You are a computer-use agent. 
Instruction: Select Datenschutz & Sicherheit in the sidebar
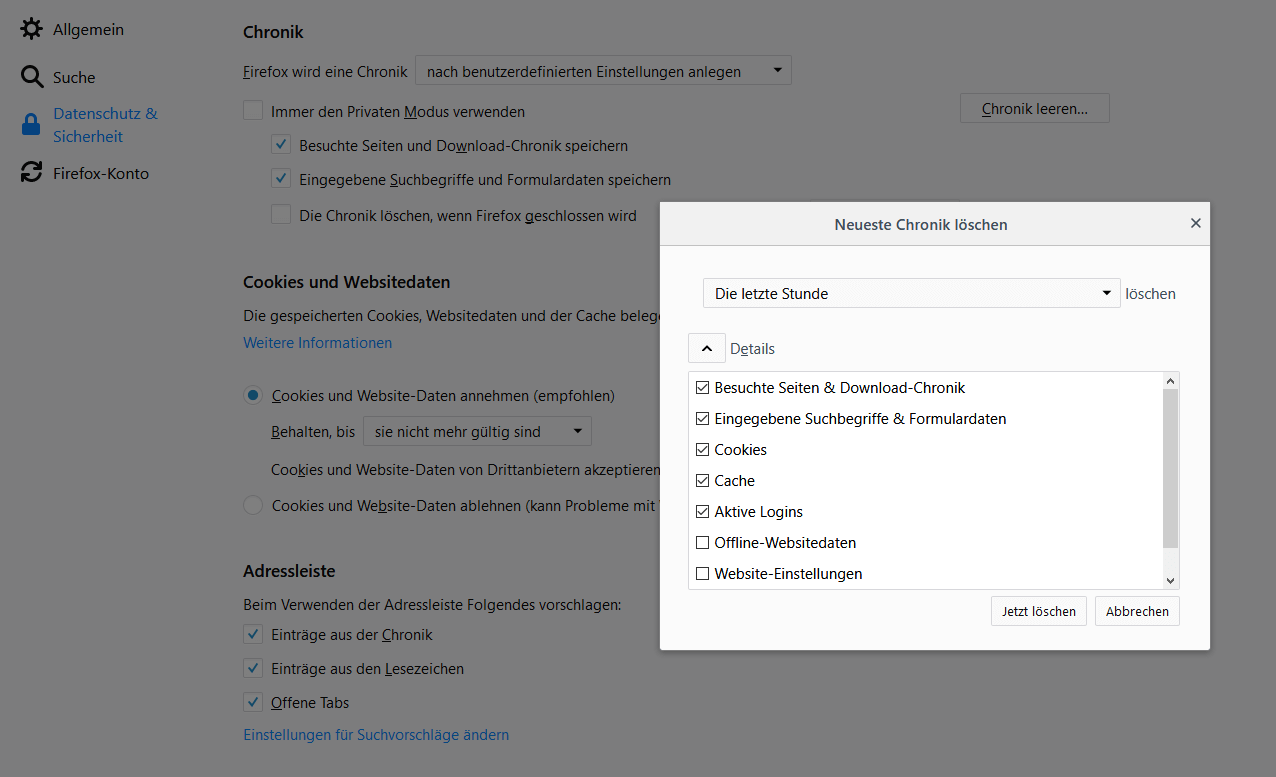pyautogui.click(x=105, y=125)
